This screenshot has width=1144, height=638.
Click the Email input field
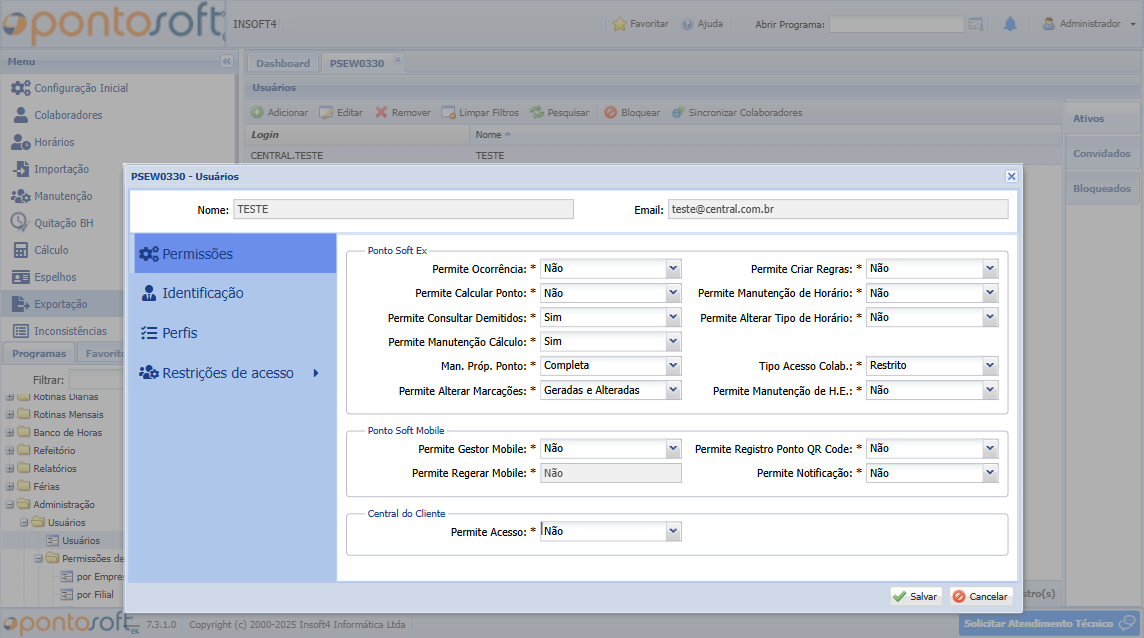click(x=837, y=209)
